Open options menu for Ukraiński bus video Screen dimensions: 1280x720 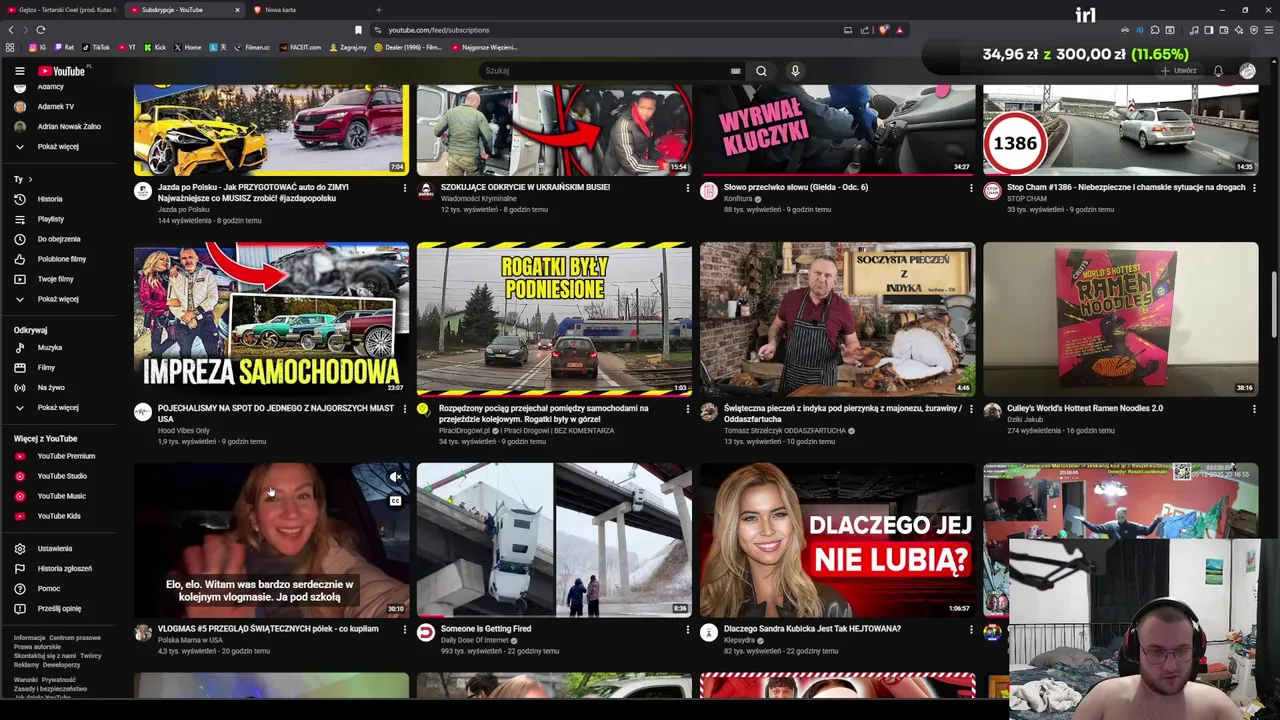pos(687,188)
